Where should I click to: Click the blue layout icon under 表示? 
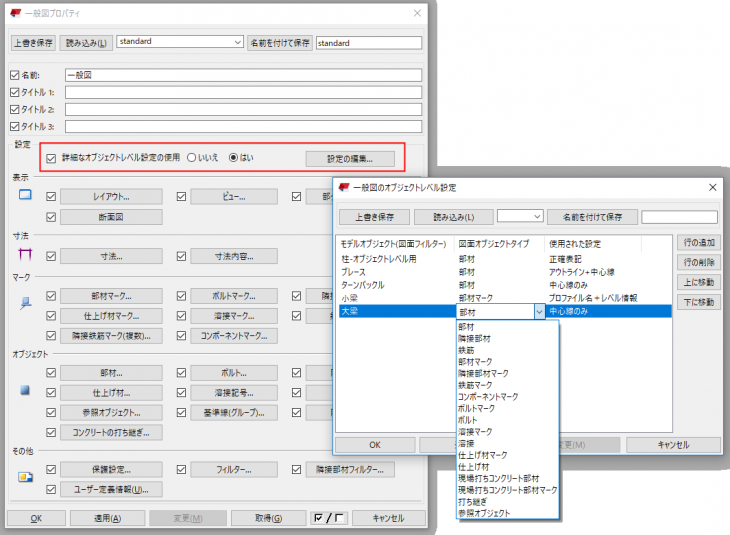(x=27, y=195)
